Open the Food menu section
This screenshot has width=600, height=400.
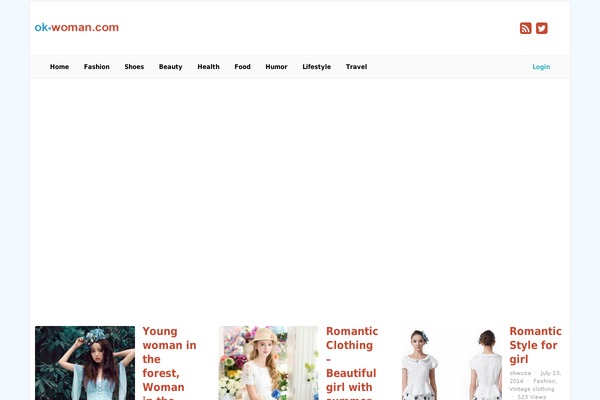pyautogui.click(x=243, y=67)
